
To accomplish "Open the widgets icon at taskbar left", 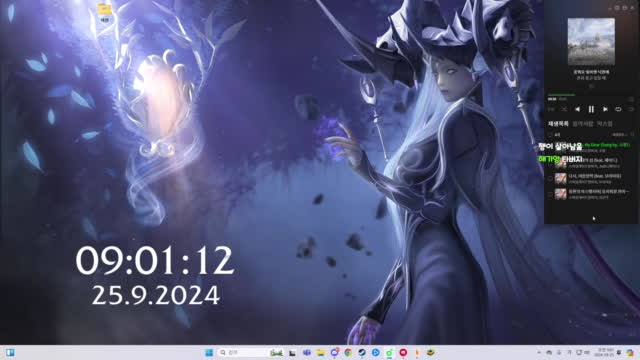I will click(10, 352).
